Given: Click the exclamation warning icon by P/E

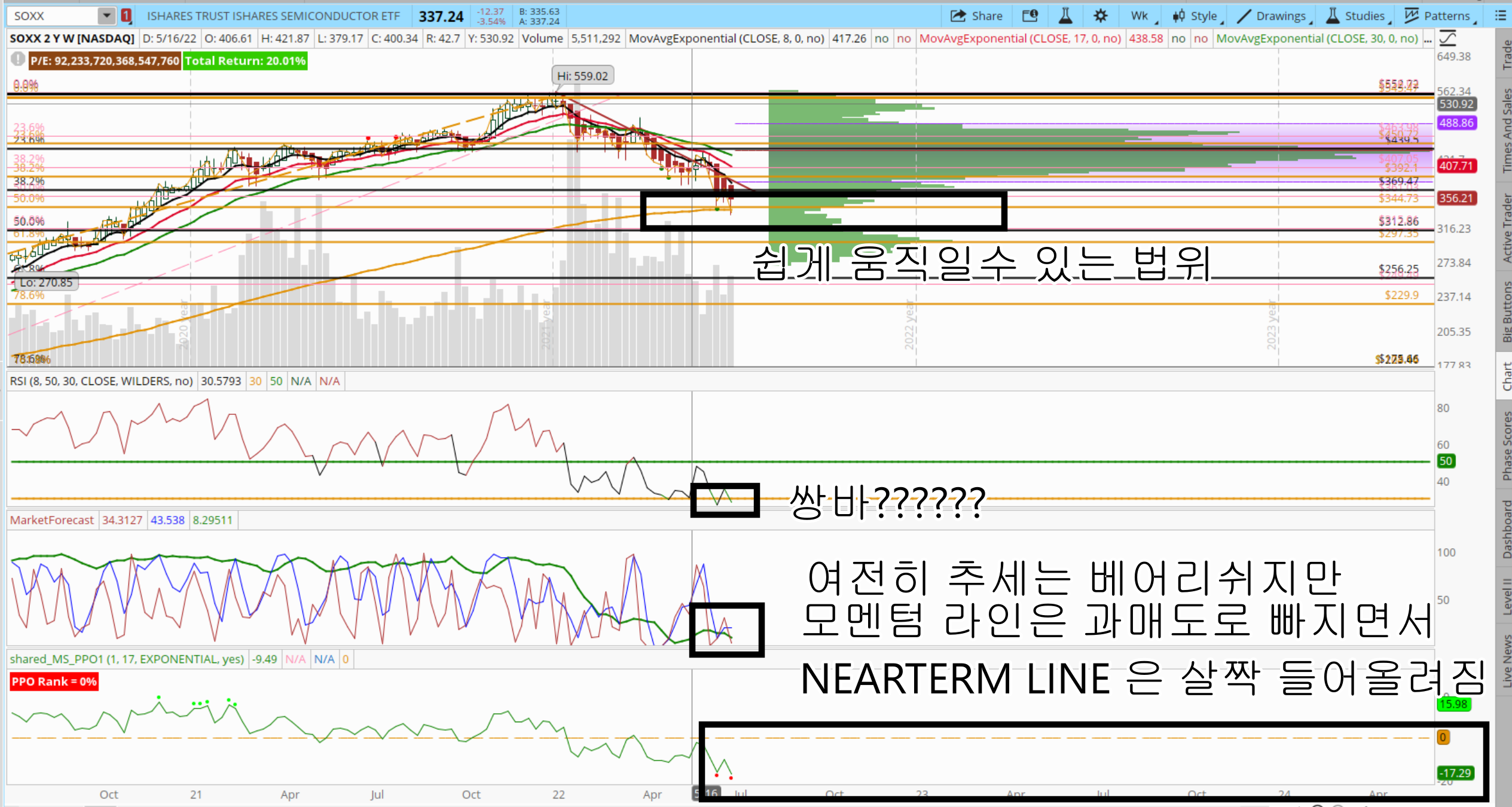Looking at the screenshot, I should tap(18, 60).
